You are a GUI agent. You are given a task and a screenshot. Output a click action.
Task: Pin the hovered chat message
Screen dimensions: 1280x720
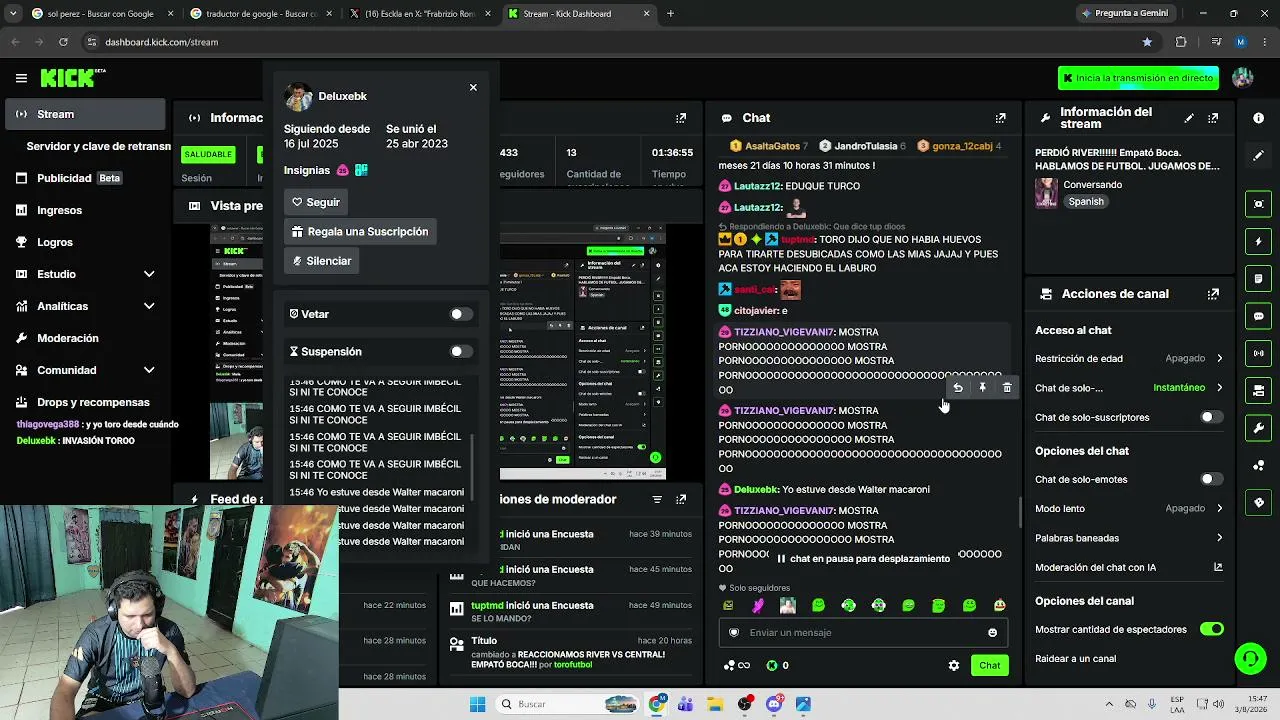click(x=982, y=388)
